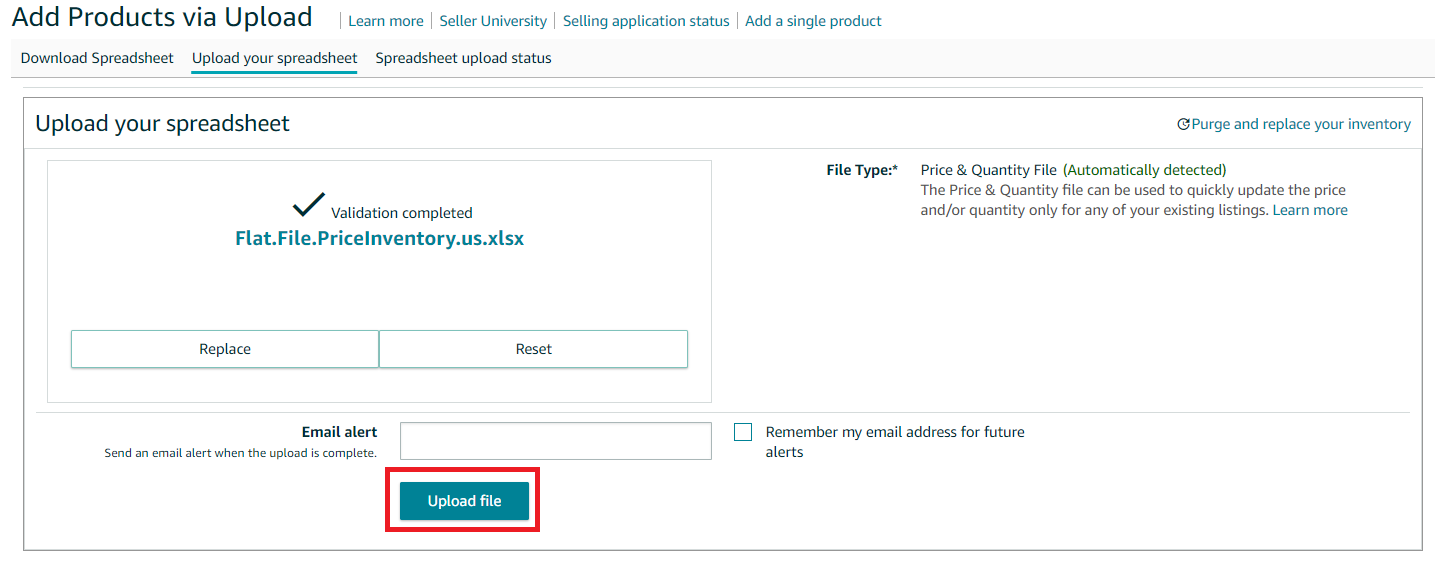Image resolution: width=1435 pixels, height=569 pixels.
Task: Click the Purge and replace refresh icon
Action: (1183, 125)
